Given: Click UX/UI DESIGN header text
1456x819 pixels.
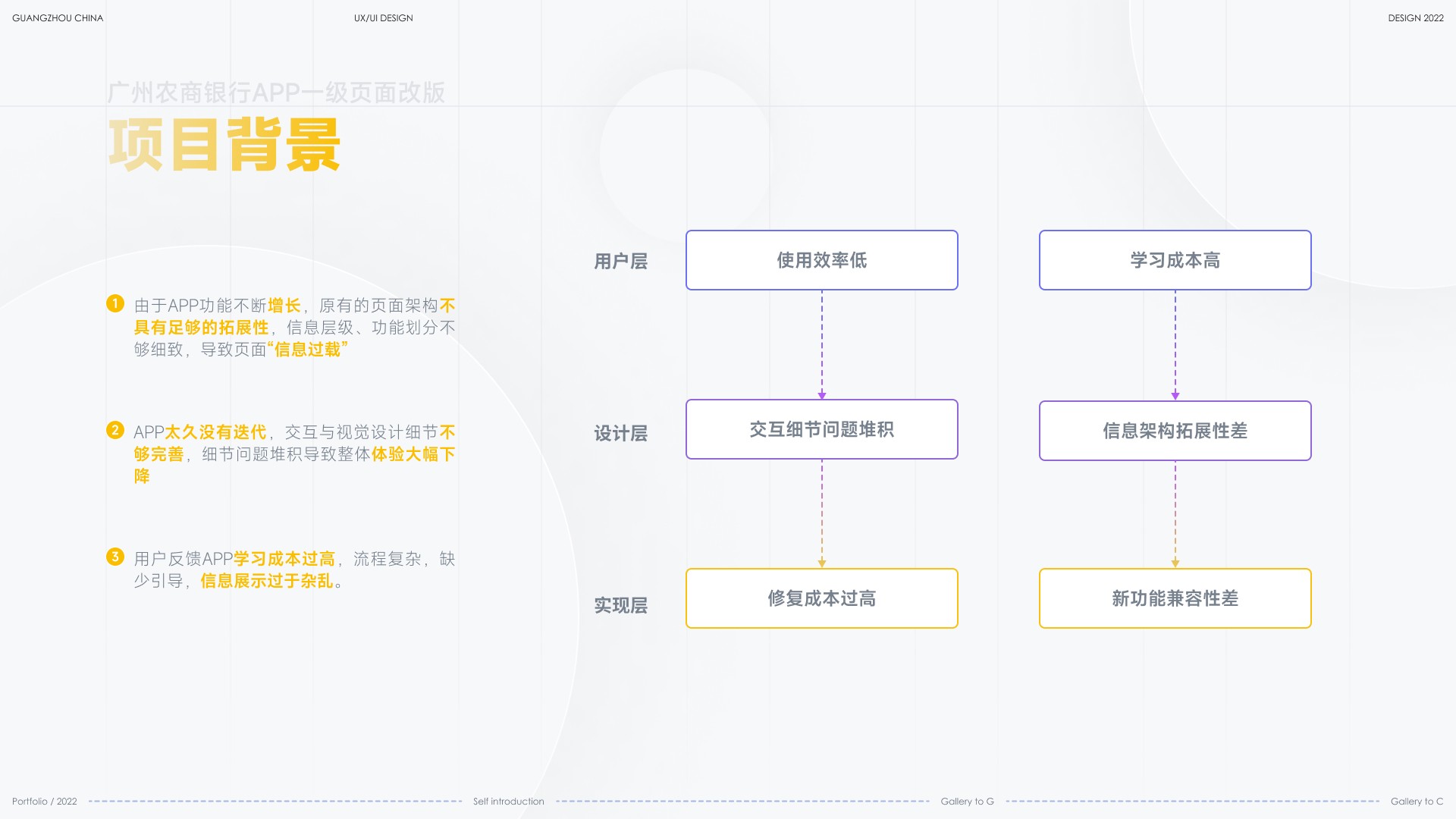Looking at the screenshot, I should [x=383, y=18].
